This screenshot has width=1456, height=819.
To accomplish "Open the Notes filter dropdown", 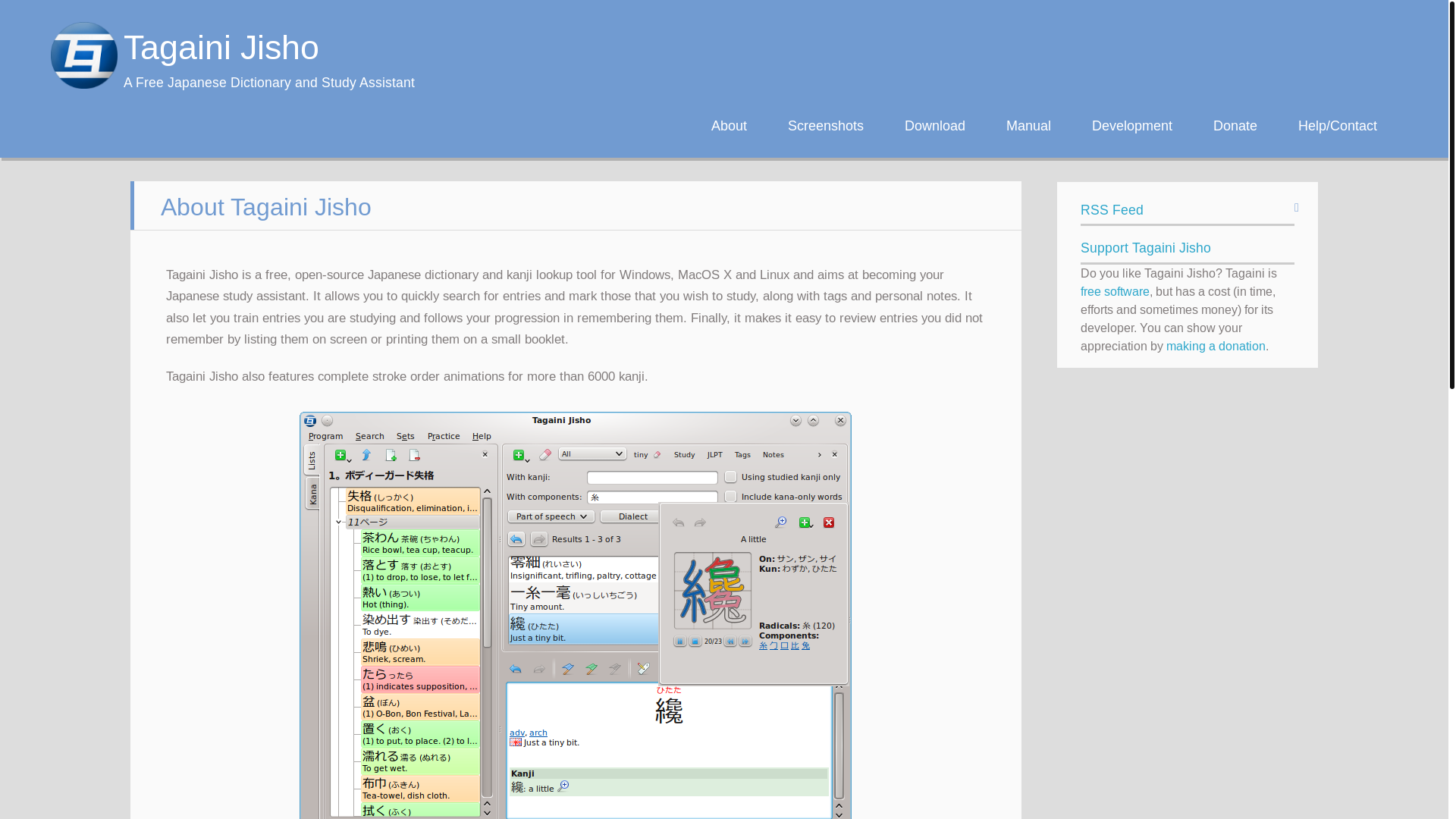I will click(x=773, y=455).
